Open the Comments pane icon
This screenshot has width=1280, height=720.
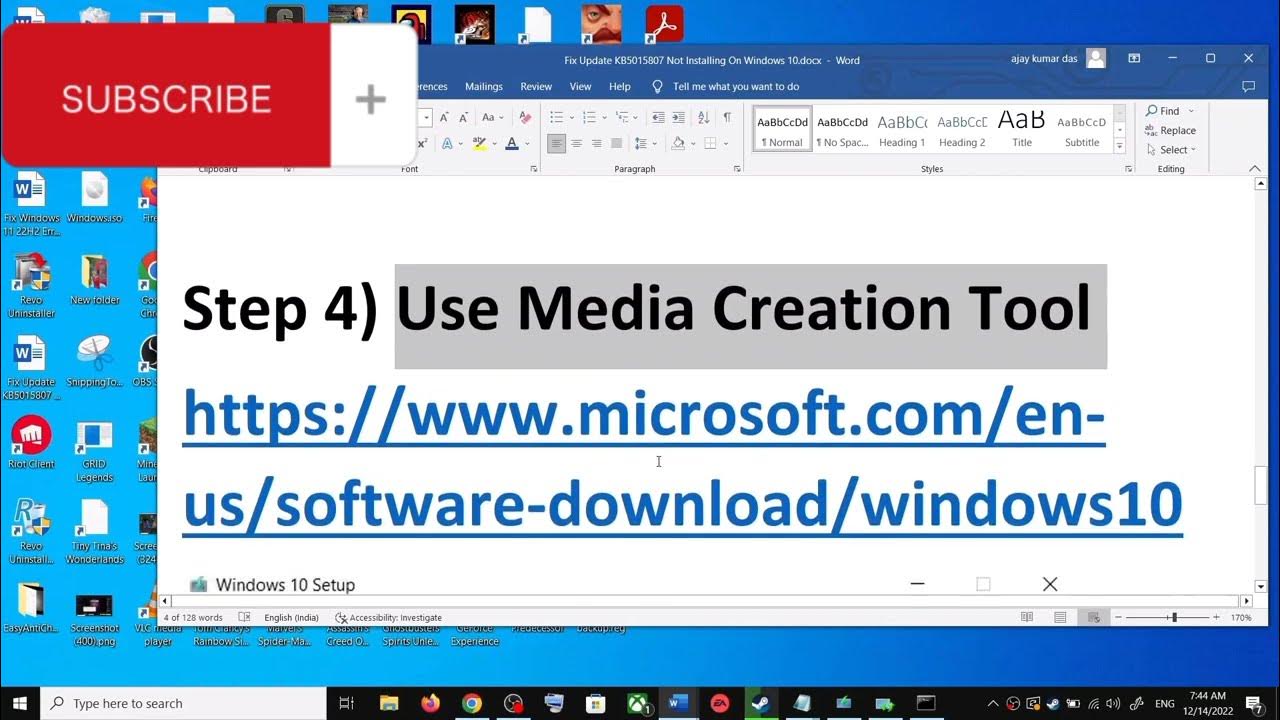coord(1248,87)
